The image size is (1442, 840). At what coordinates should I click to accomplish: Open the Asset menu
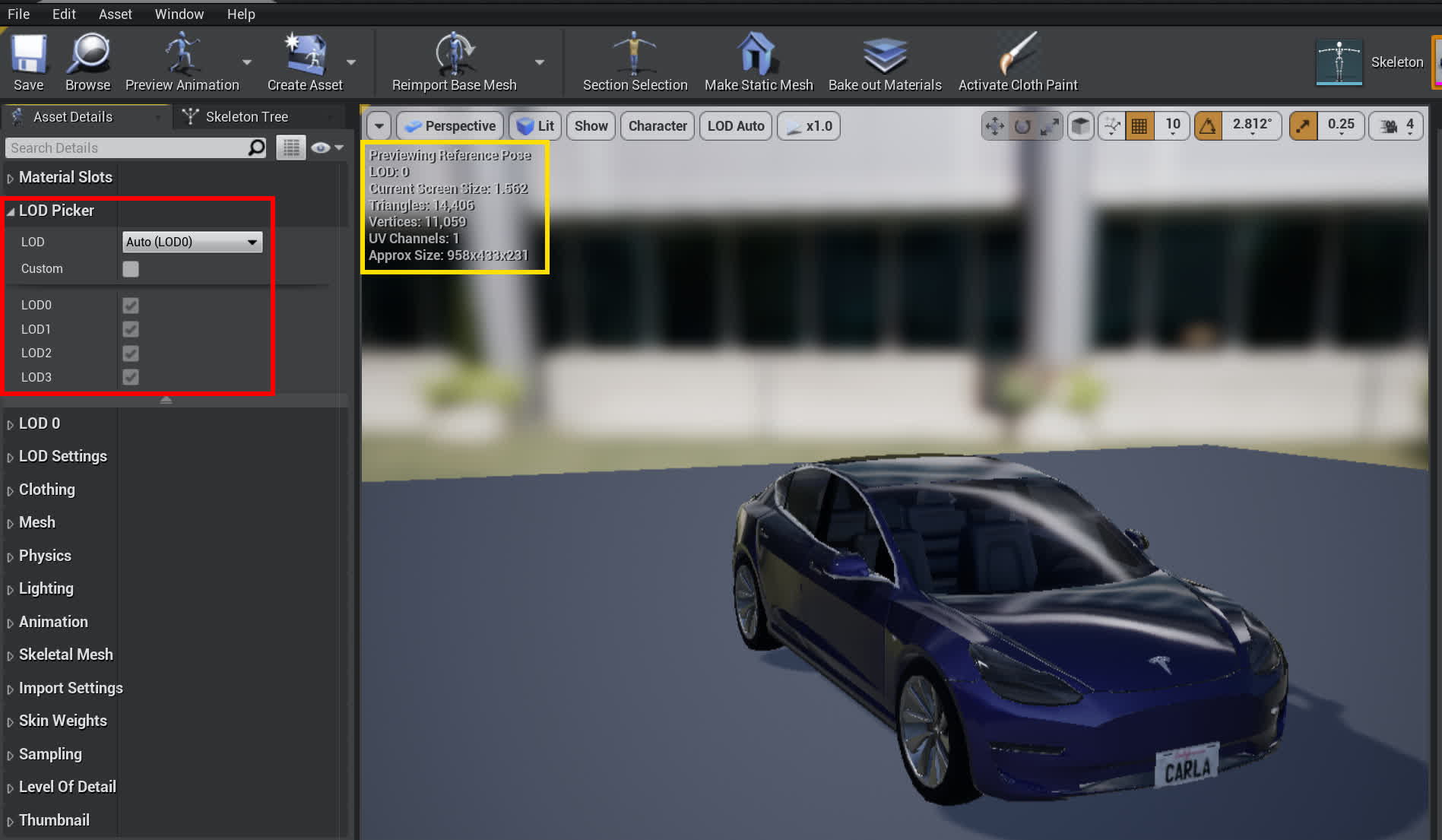[115, 14]
